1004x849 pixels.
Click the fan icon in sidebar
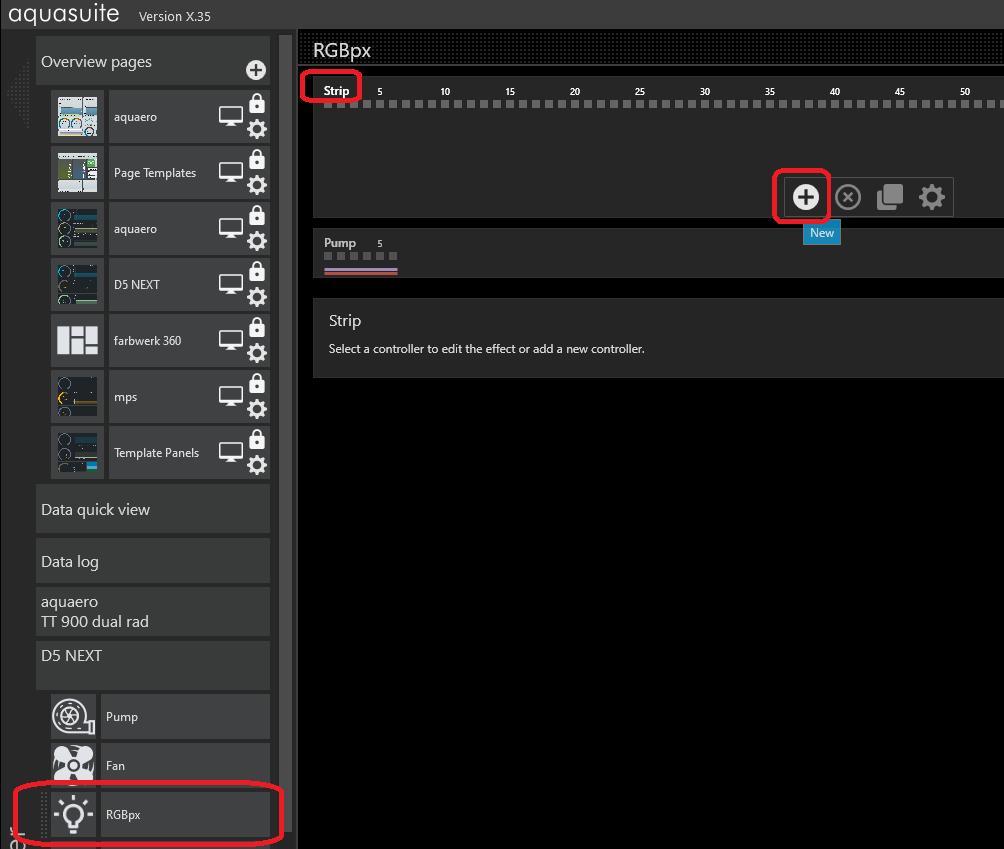(x=73, y=765)
